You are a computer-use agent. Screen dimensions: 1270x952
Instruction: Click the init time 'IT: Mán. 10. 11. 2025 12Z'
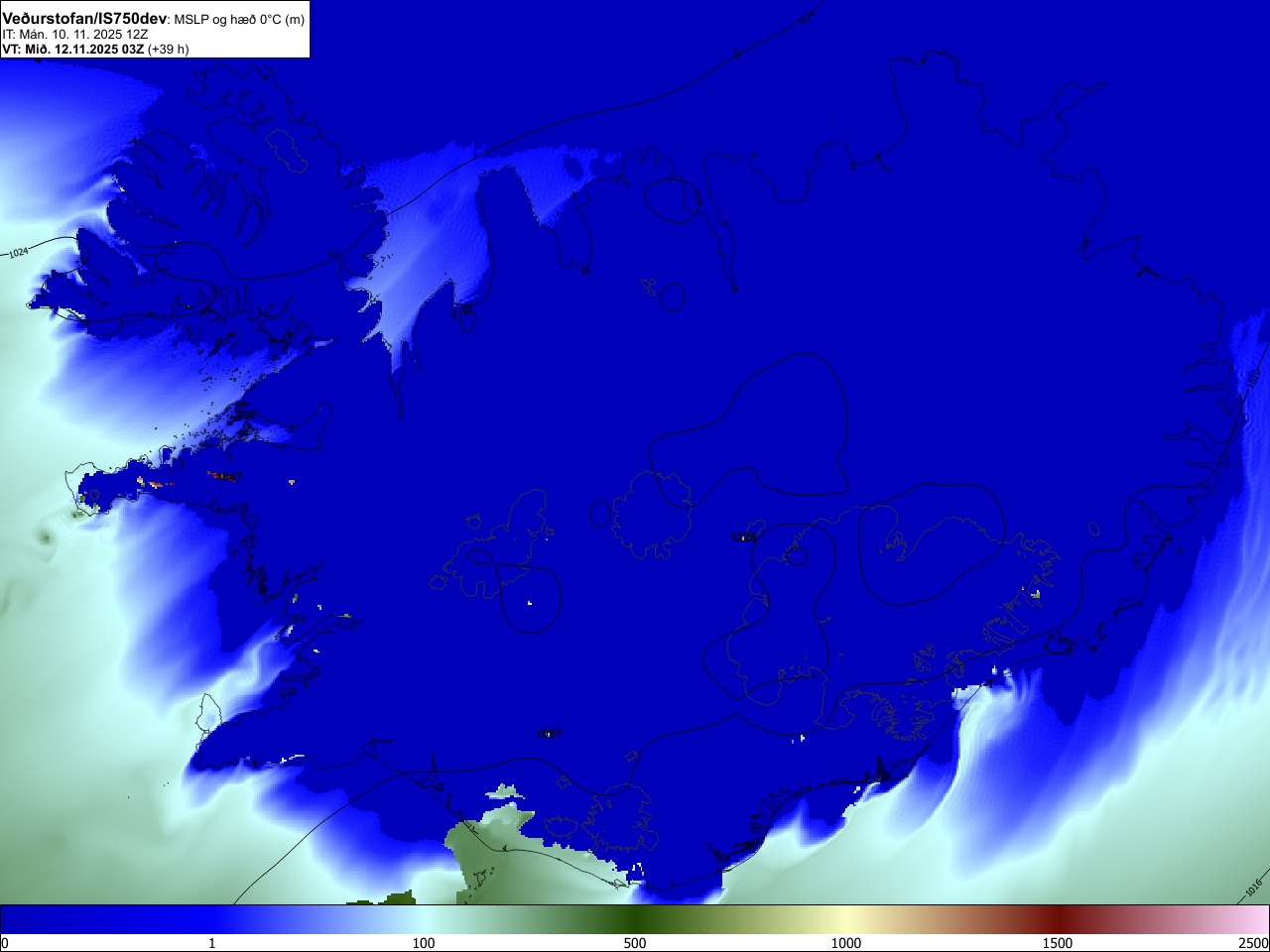75,35
